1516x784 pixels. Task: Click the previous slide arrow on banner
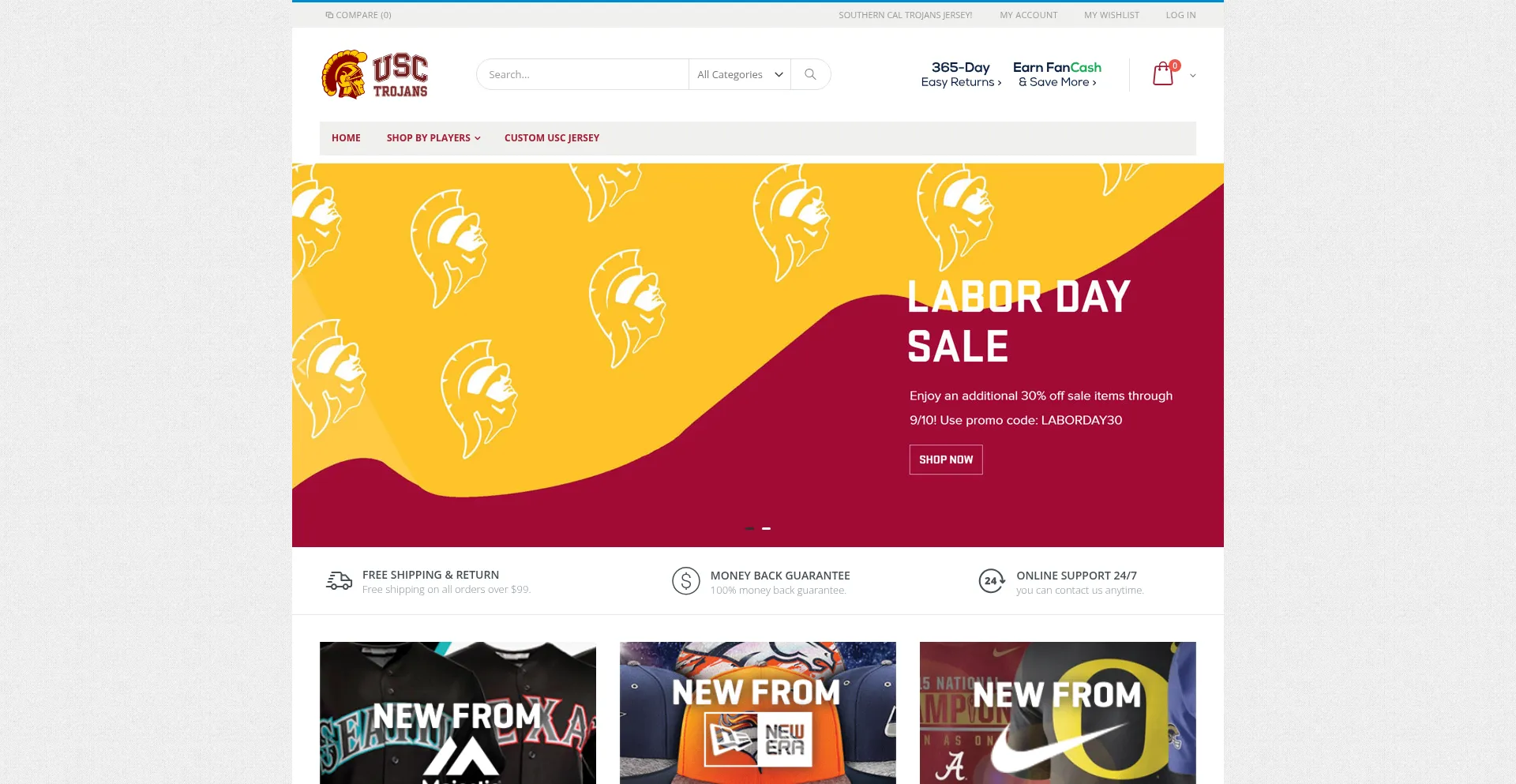(301, 366)
